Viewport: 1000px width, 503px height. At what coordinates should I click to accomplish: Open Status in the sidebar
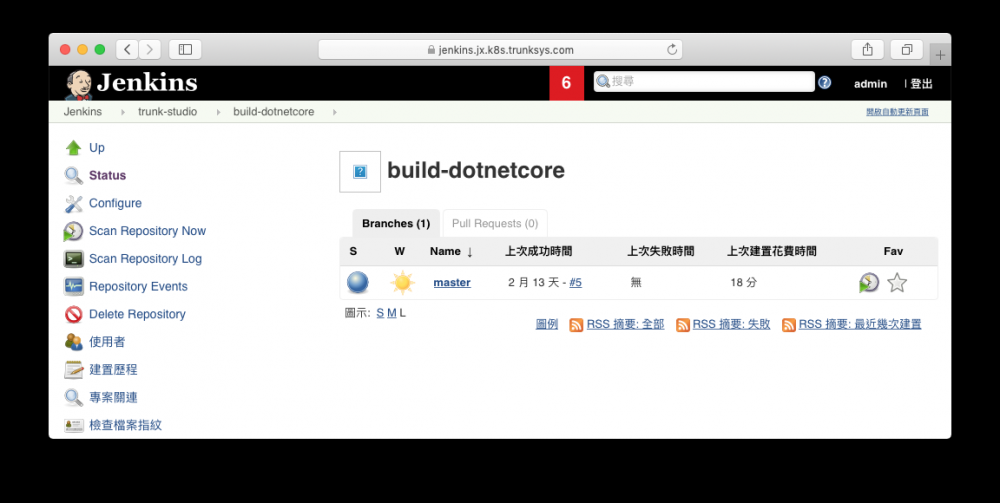[108, 175]
